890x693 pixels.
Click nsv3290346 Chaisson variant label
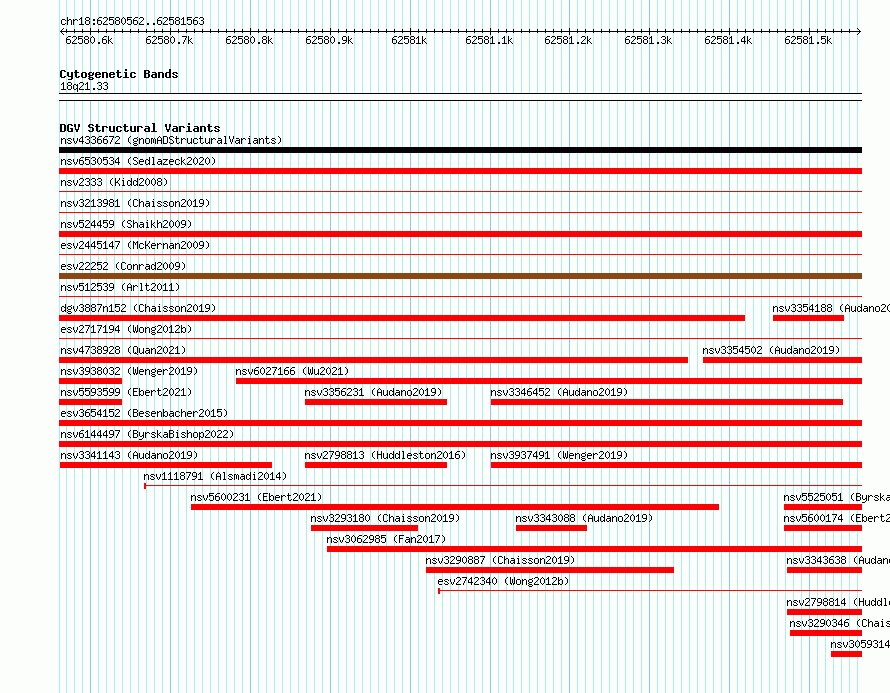839,623
